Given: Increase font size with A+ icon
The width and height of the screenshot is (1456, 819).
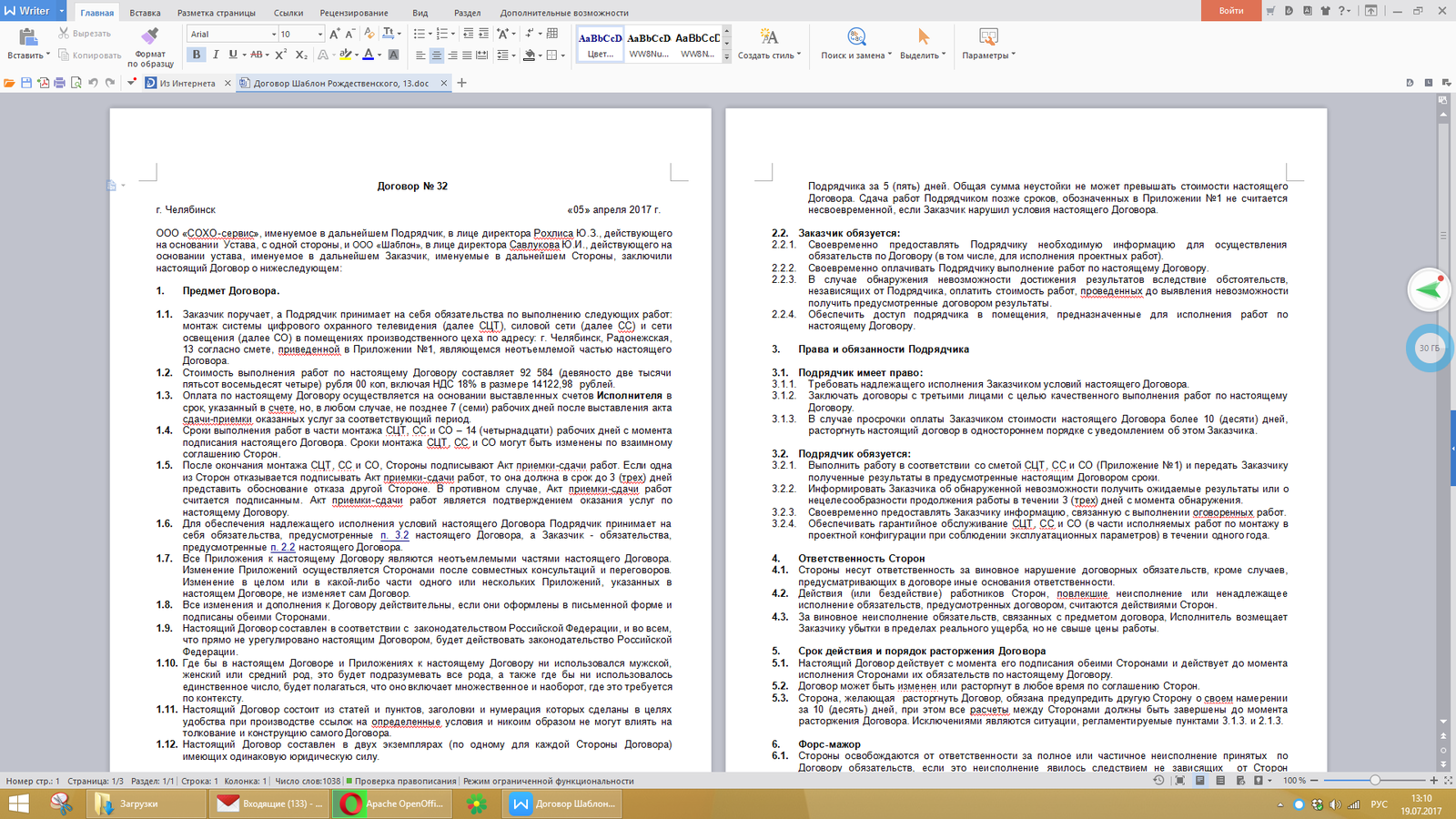Looking at the screenshot, I should (335, 34).
